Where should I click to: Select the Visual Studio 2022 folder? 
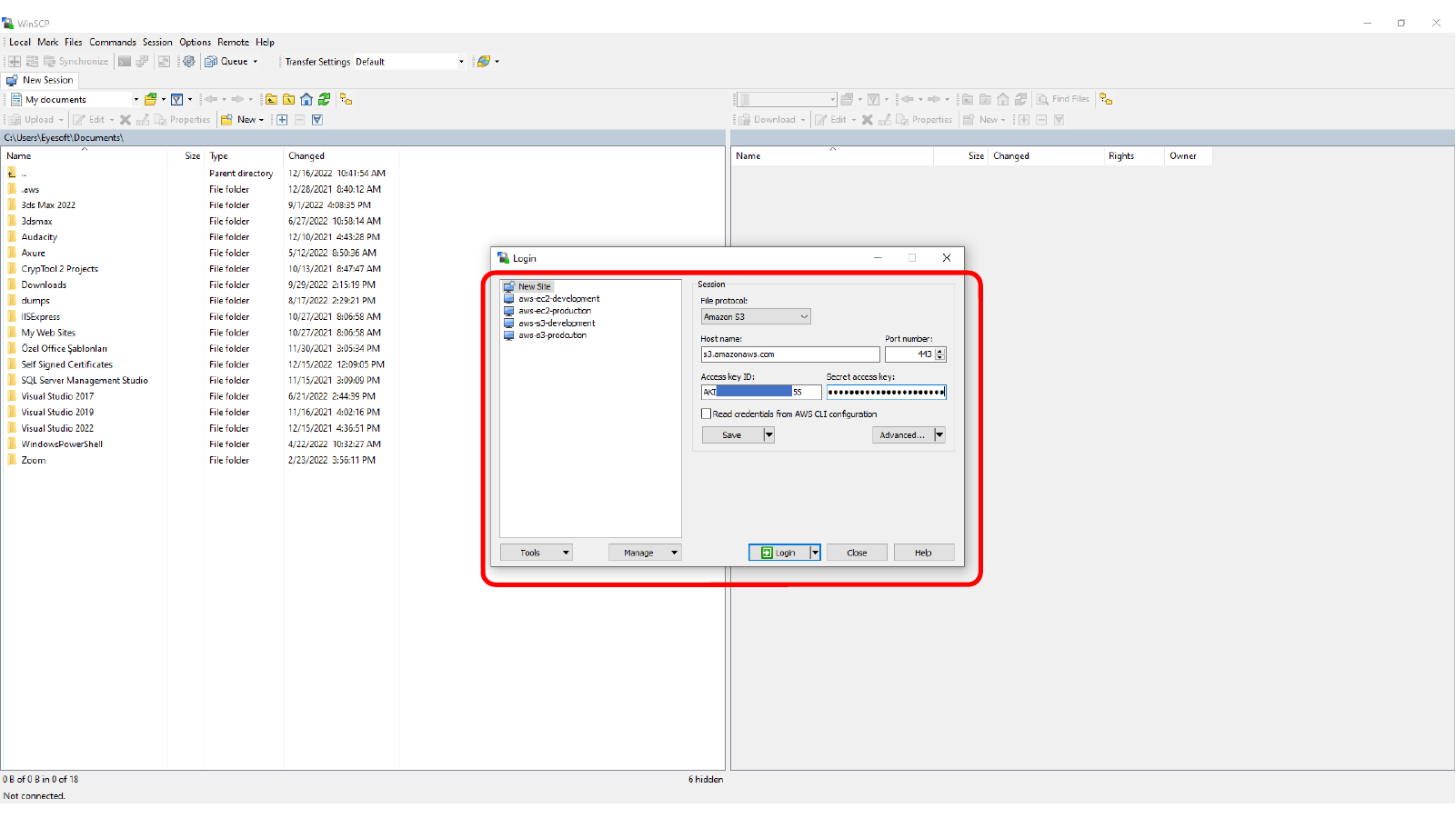click(57, 429)
